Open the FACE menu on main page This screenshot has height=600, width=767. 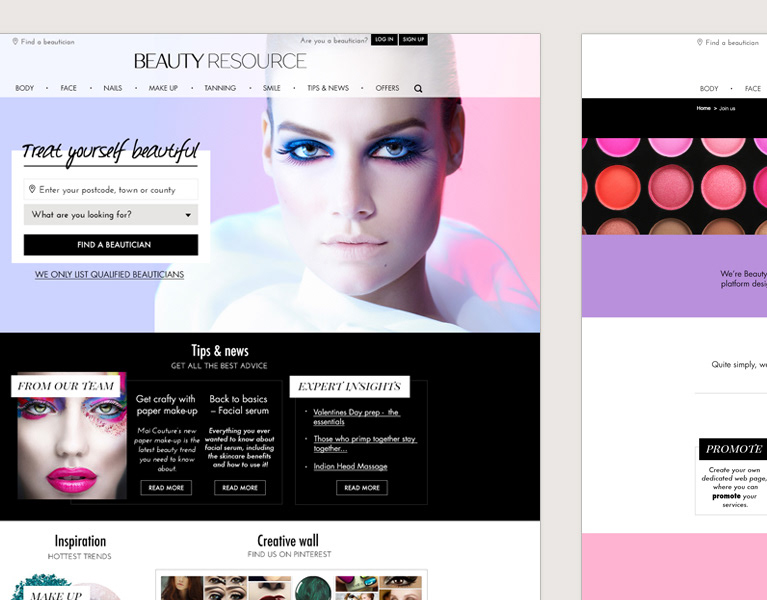click(x=68, y=88)
